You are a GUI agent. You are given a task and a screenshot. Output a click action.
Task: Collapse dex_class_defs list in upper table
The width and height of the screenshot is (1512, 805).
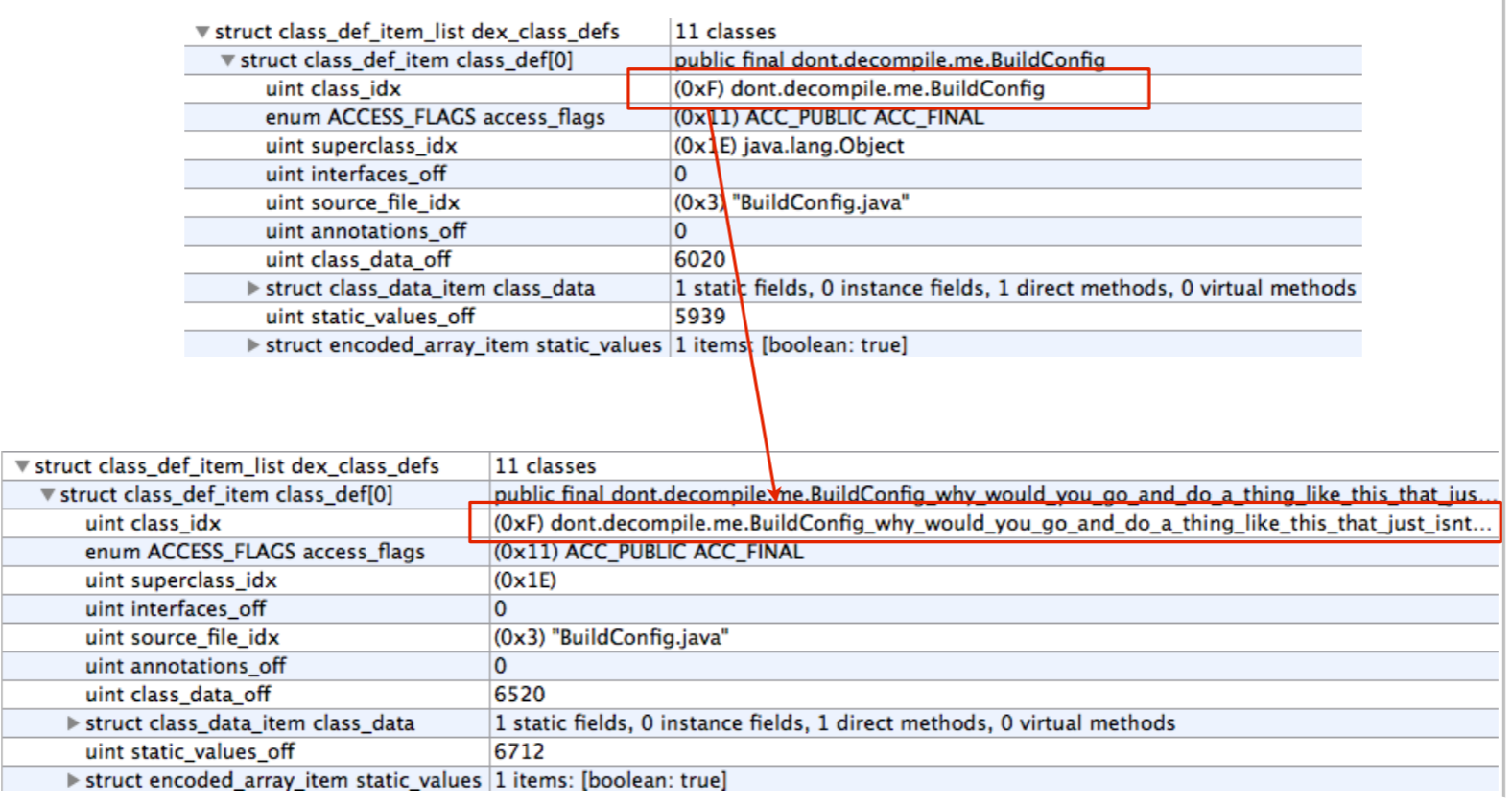click(202, 32)
